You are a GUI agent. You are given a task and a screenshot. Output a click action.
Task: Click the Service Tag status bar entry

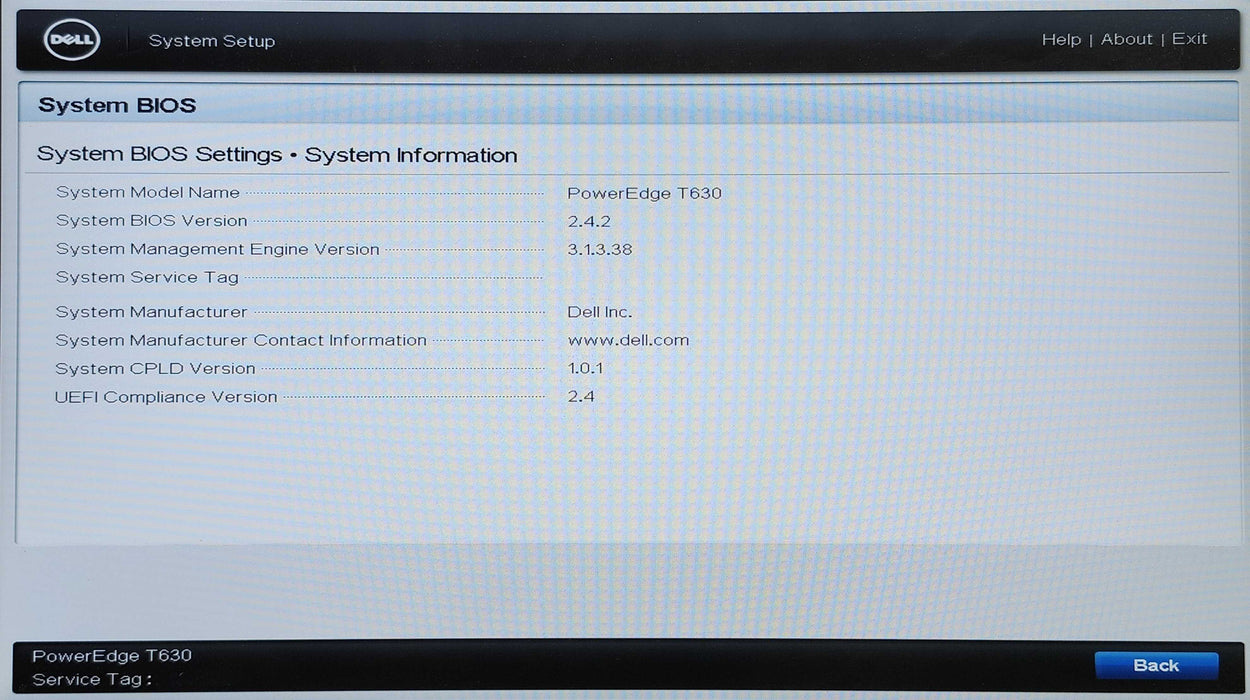(92, 680)
